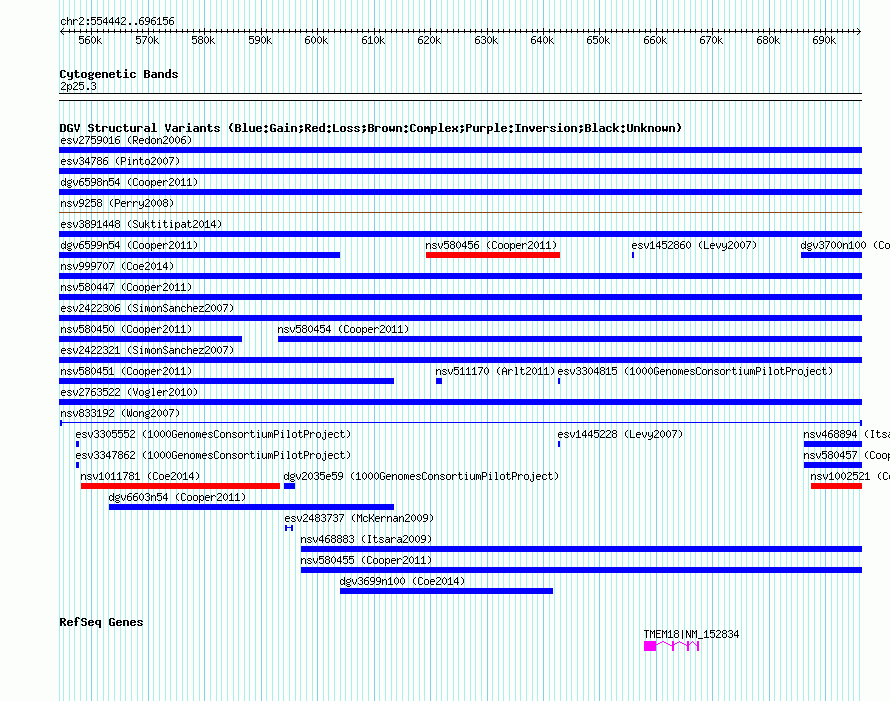Open nsv580451 (Cooper2011) variant label
The image size is (890, 701).
[126, 371]
